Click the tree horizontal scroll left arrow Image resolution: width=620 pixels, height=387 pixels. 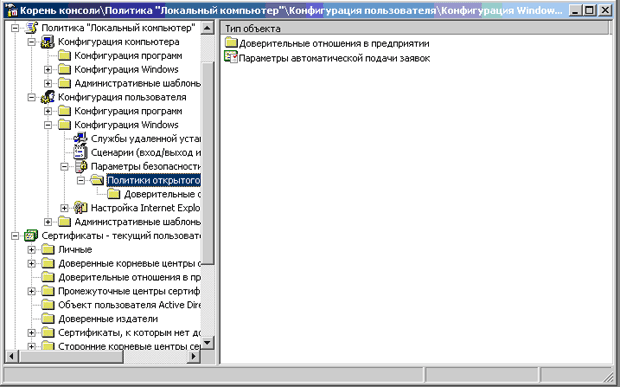click(11, 357)
